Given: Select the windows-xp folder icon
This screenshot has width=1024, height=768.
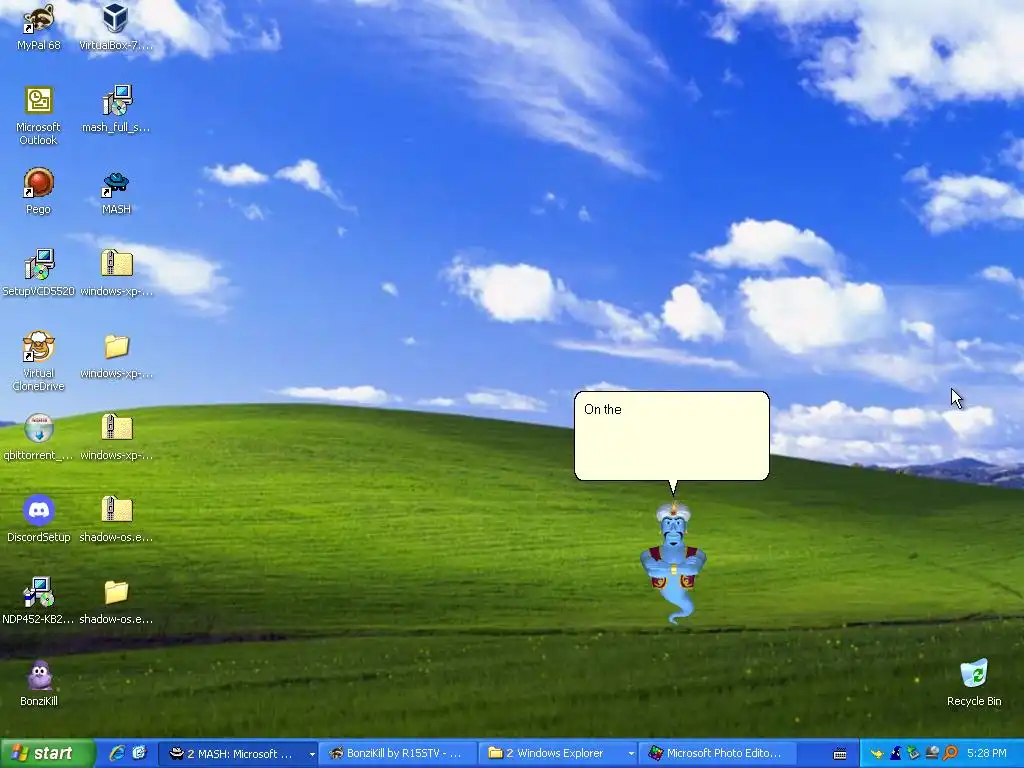Looking at the screenshot, I should (116, 355).
